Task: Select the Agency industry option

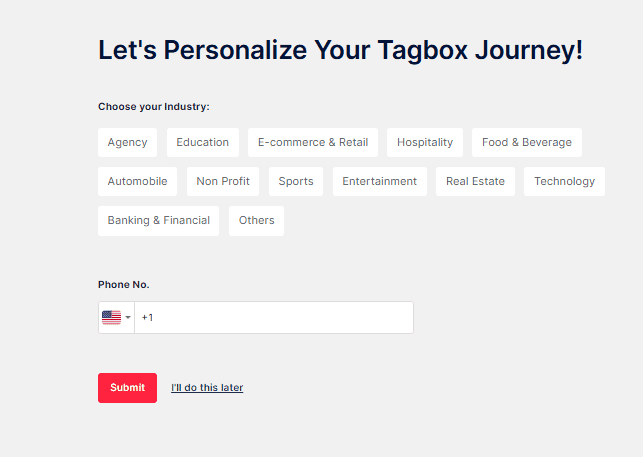Action: (127, 142)
